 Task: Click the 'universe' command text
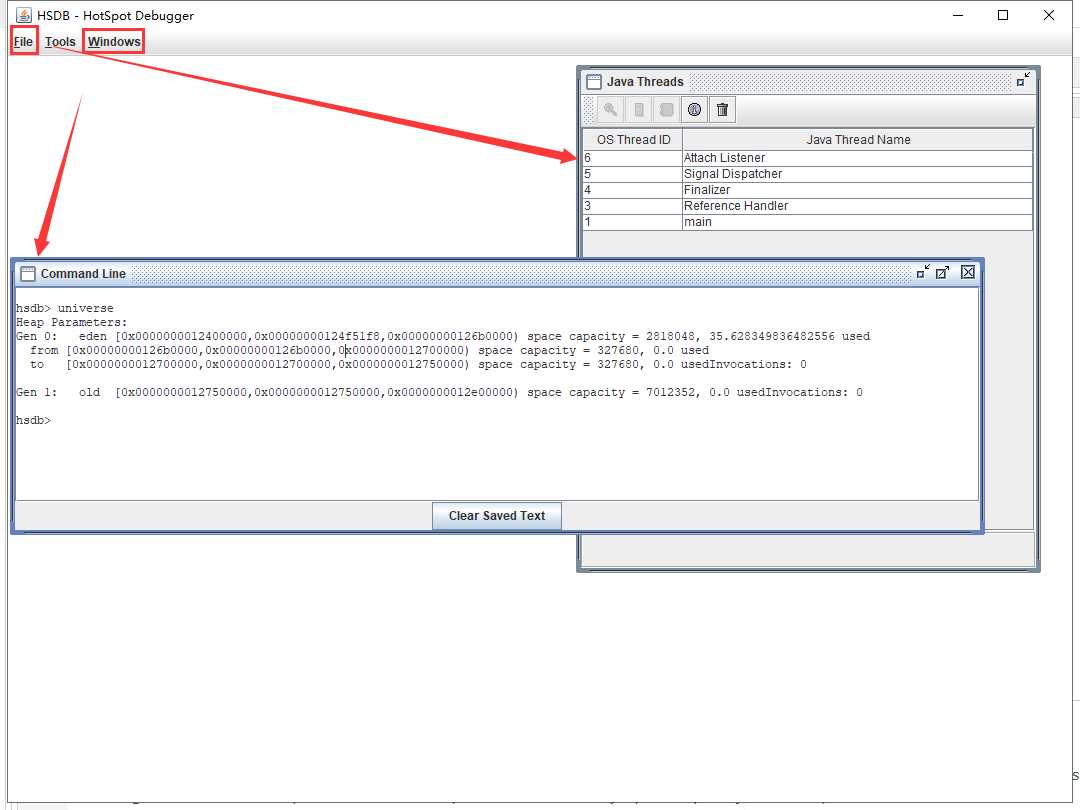pos(85,309)
